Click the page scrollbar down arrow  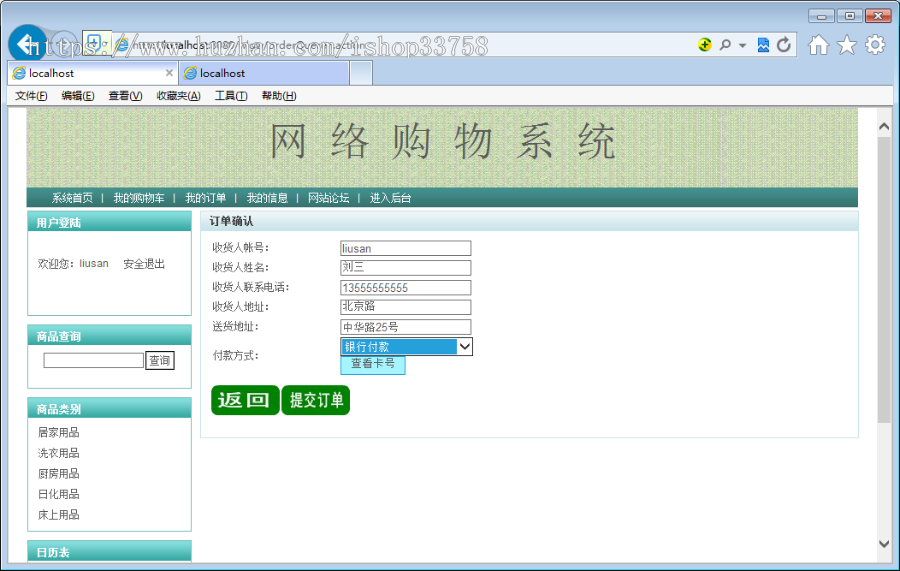(x=884, y=543)
